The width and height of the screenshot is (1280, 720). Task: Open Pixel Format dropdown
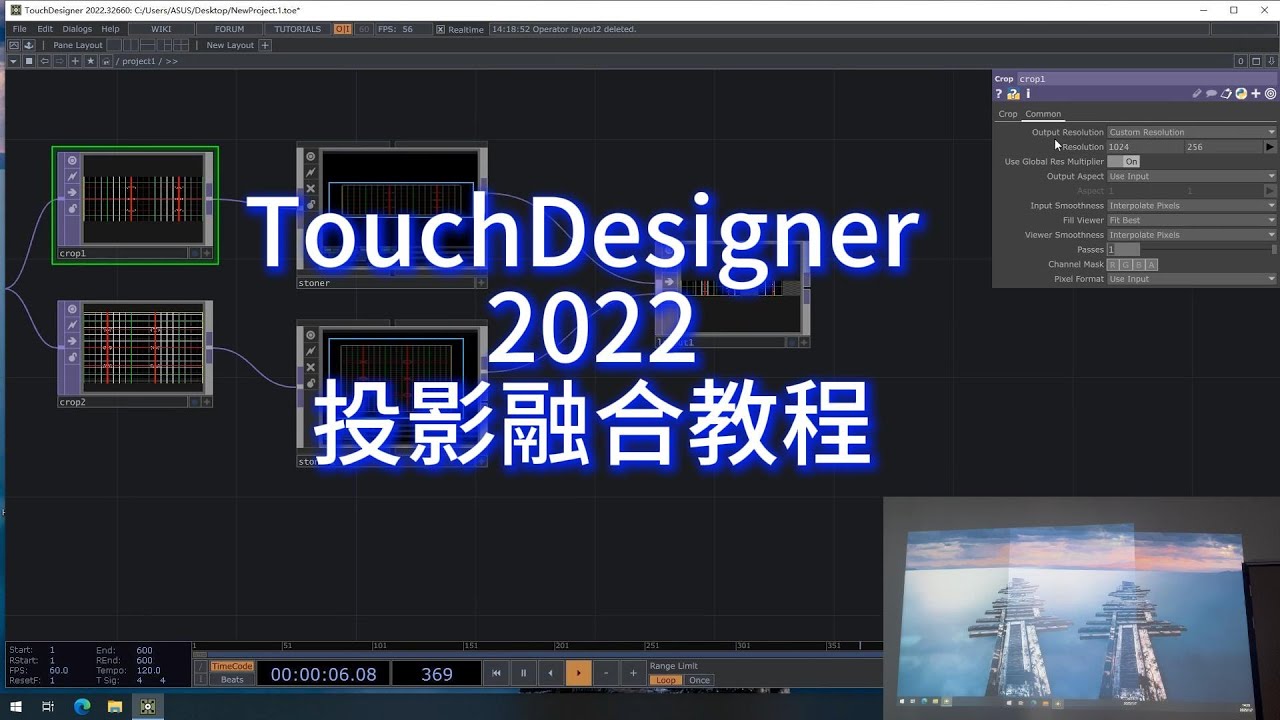(x=1192, y=279)
